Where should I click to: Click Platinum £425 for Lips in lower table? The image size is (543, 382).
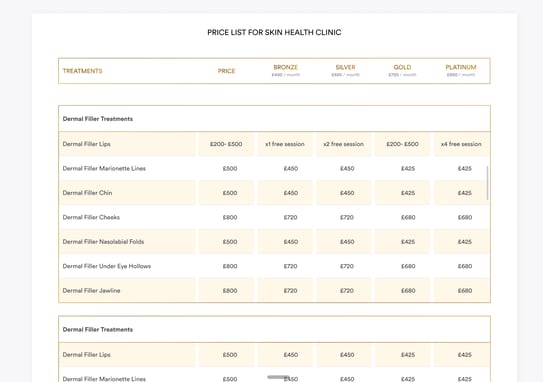(465, 355)
